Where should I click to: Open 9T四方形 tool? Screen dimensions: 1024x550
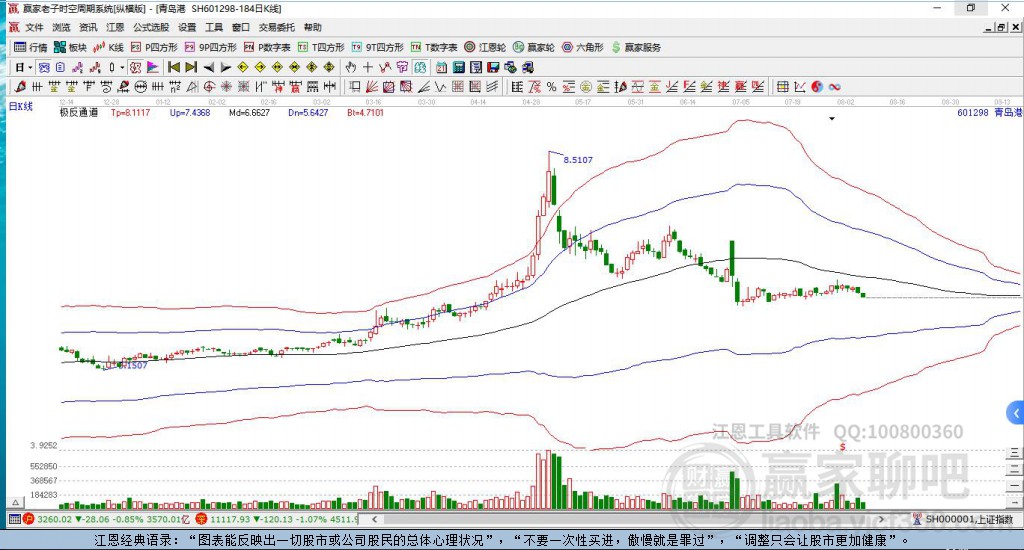pos(377,47)
